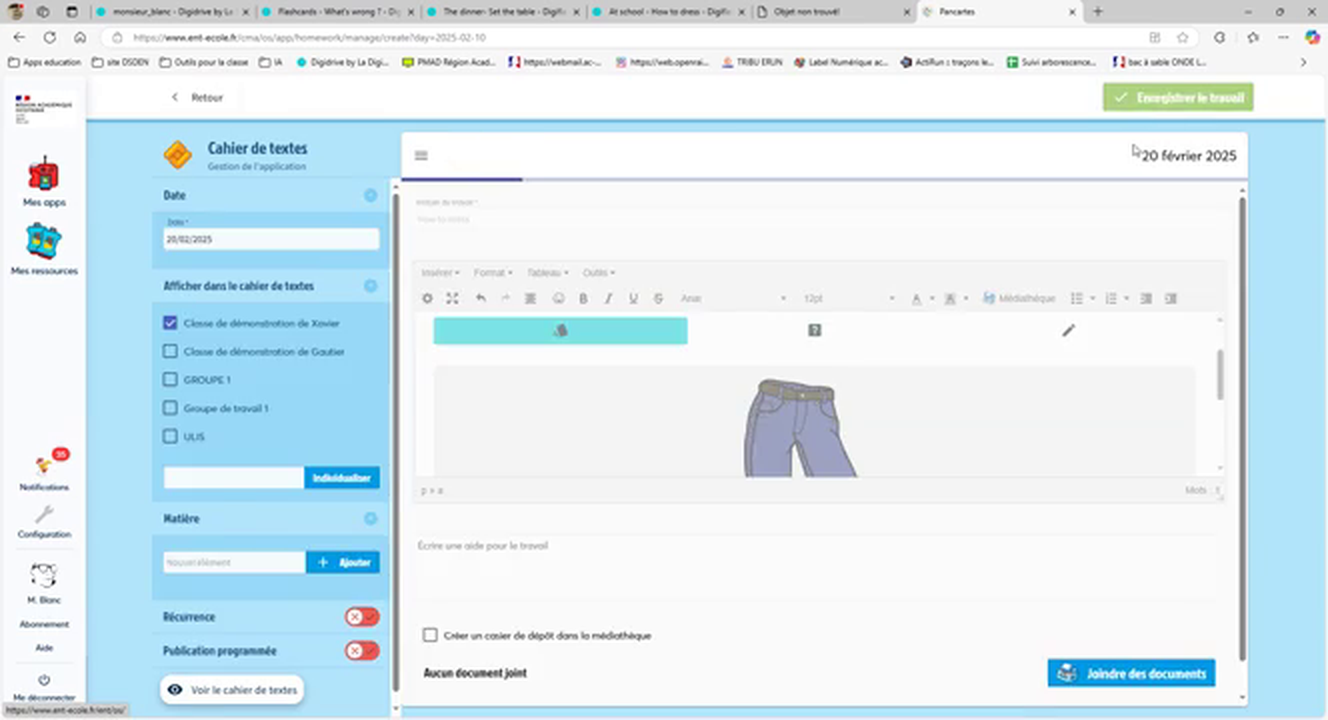1328x720 pixels.
Task: Open the text color picker dropdown
Action: coord(931,299)
